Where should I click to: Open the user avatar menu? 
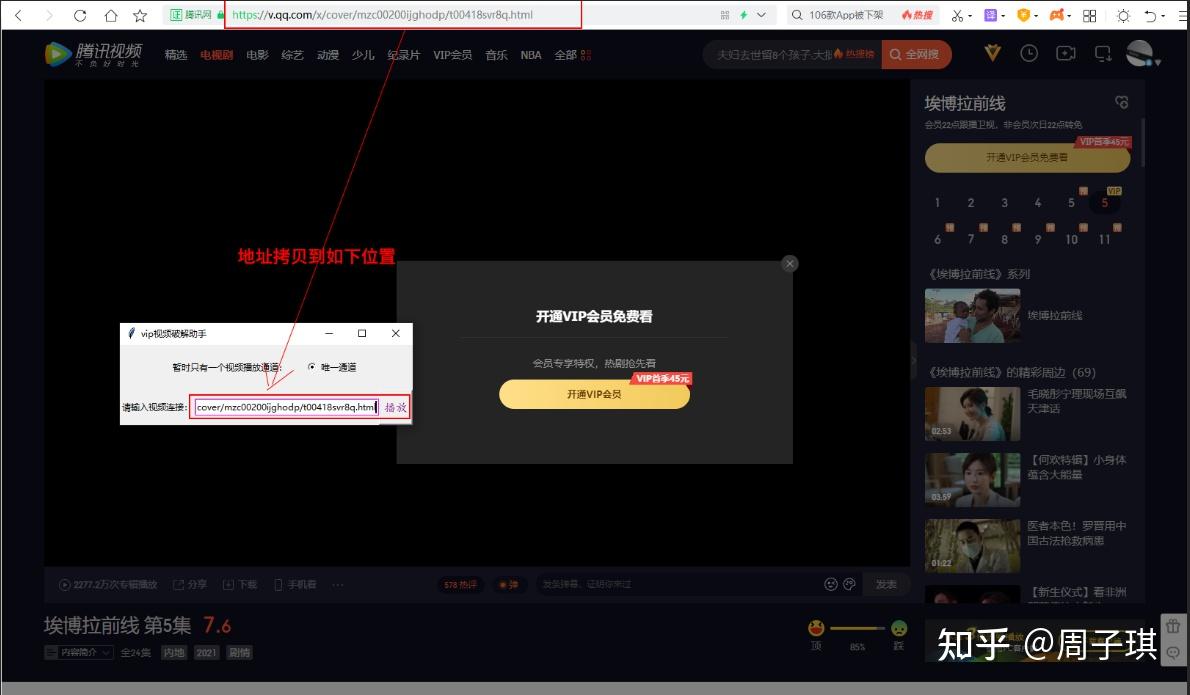(x=1141, y=53)
